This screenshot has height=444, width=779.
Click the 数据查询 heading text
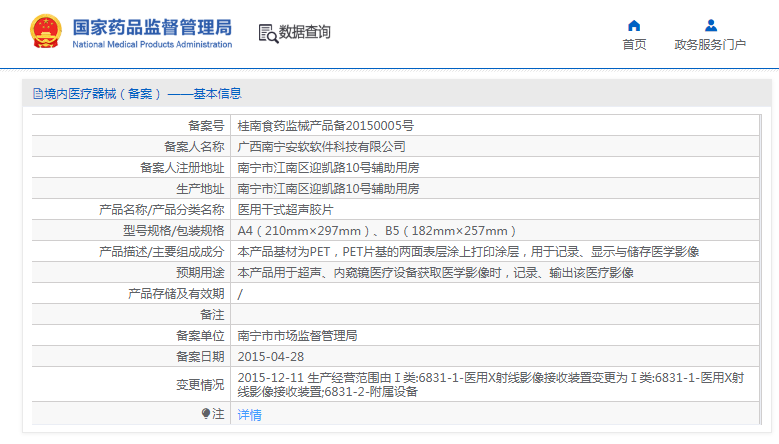pyautogui.click(x=305, y=32)
